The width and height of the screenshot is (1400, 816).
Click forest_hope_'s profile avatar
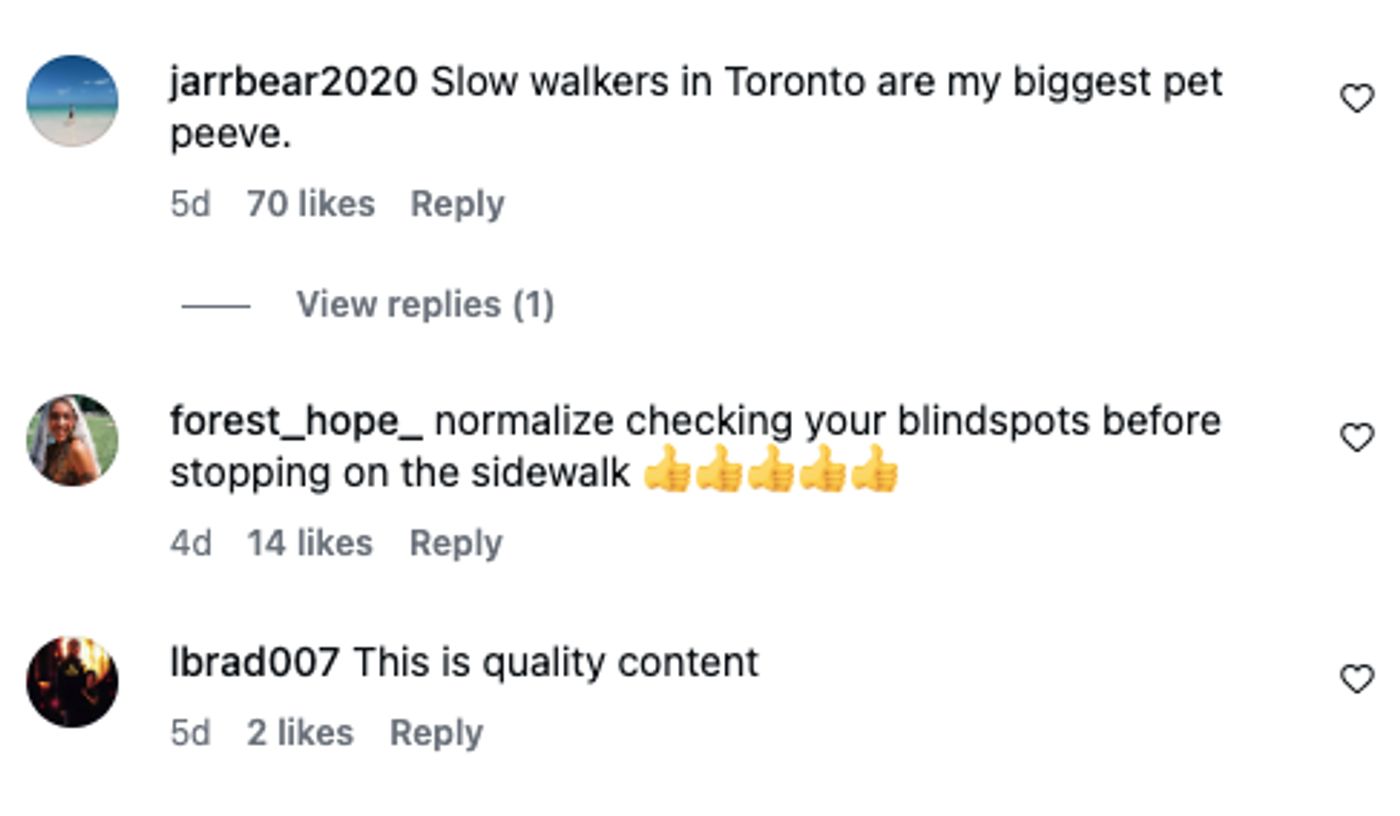72,440
